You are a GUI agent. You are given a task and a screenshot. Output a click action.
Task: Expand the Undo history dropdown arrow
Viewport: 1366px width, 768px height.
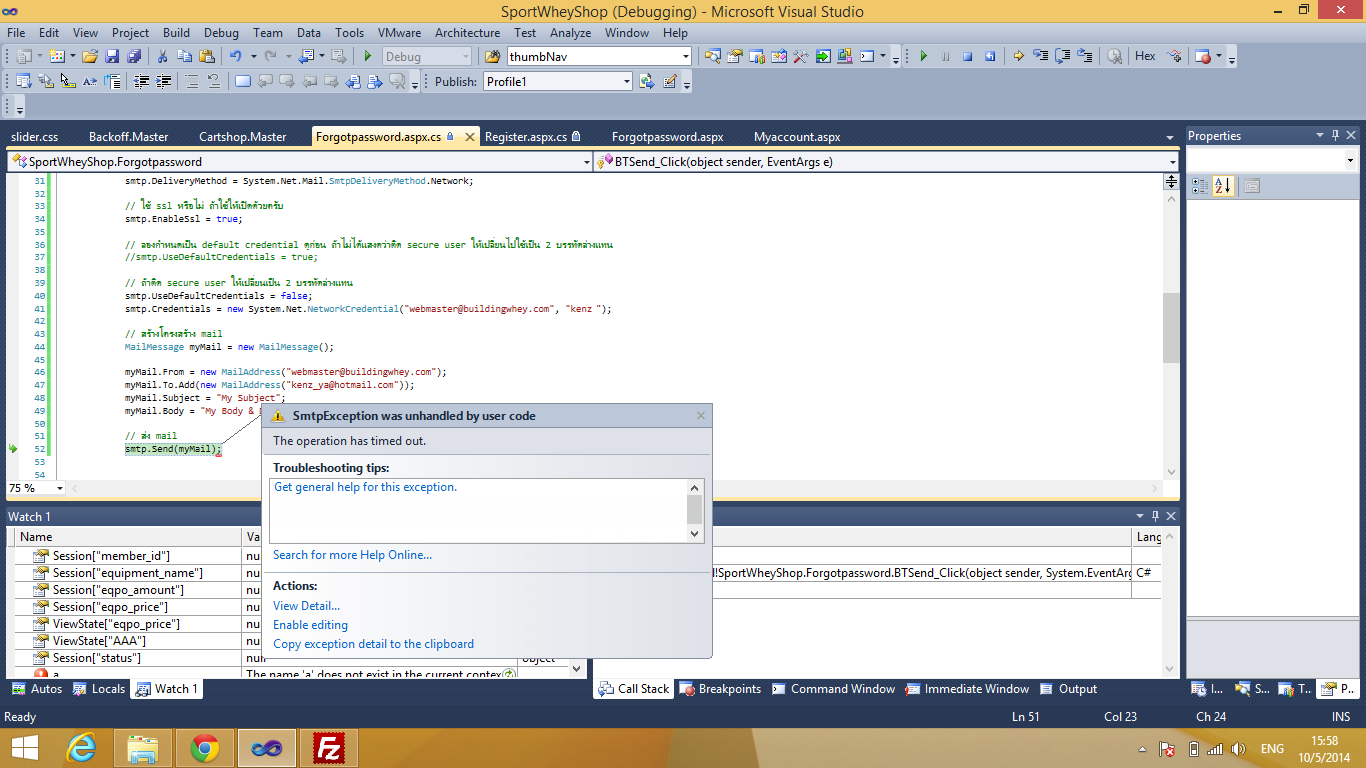253,56
